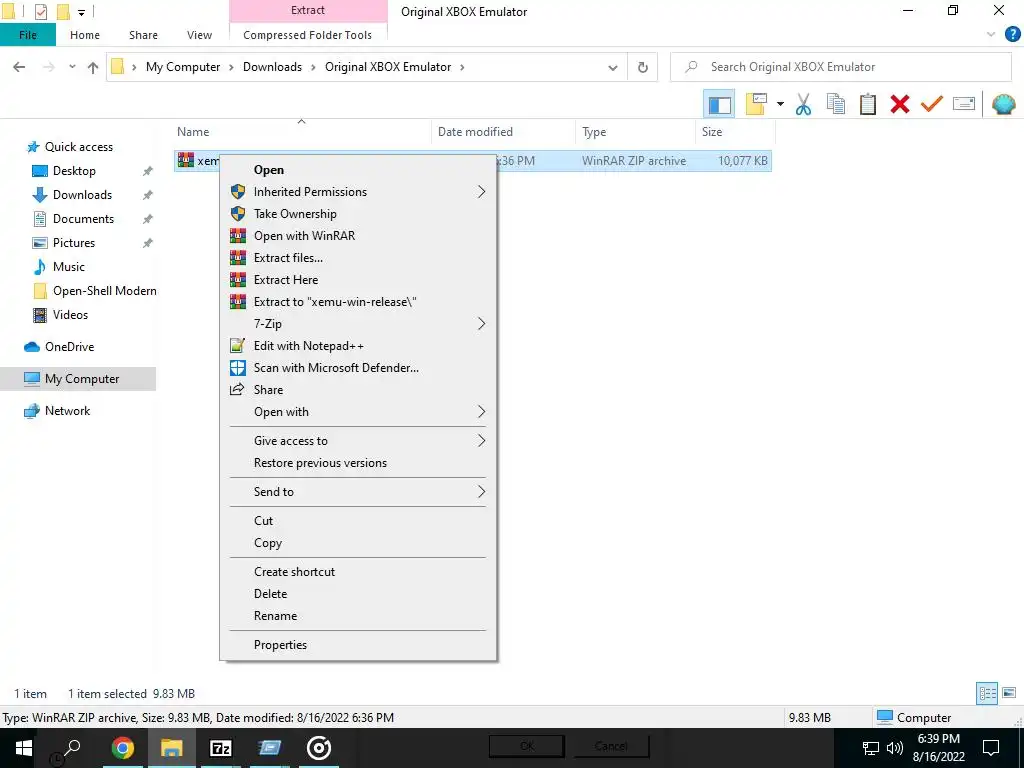The height and width of the screenshot is (768, 1024).
Task: Click the Paste clipboard toolbar icon
Action: pyautogui.click(x=867, y=104)
